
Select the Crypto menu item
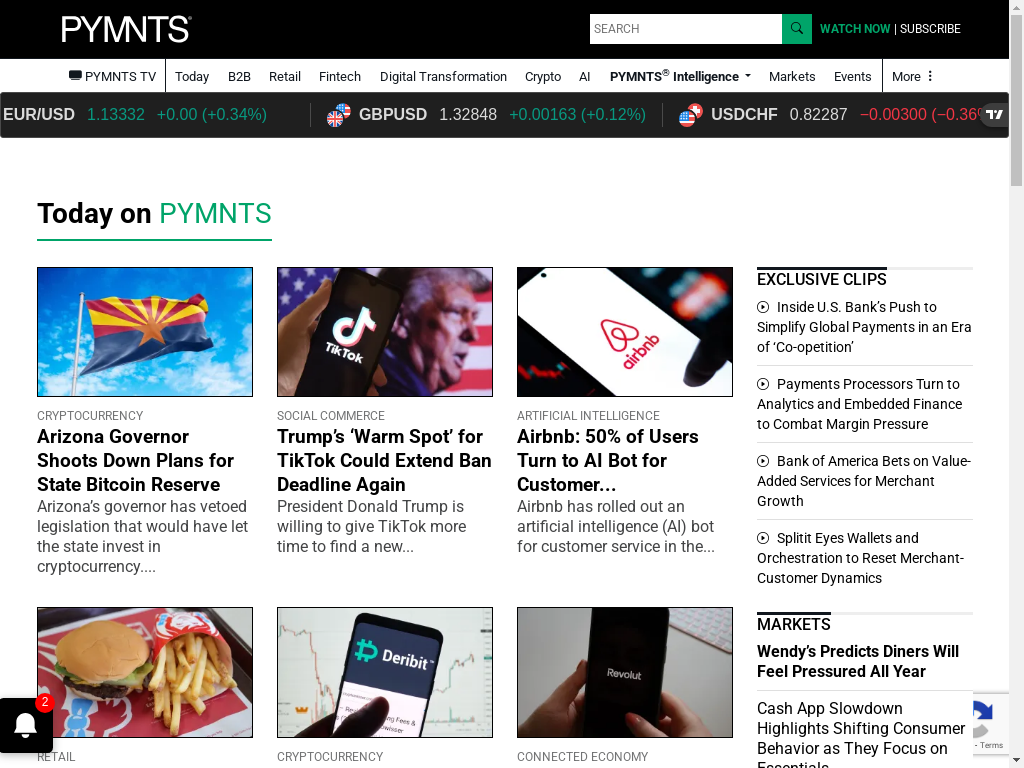(x=543, y=76)
